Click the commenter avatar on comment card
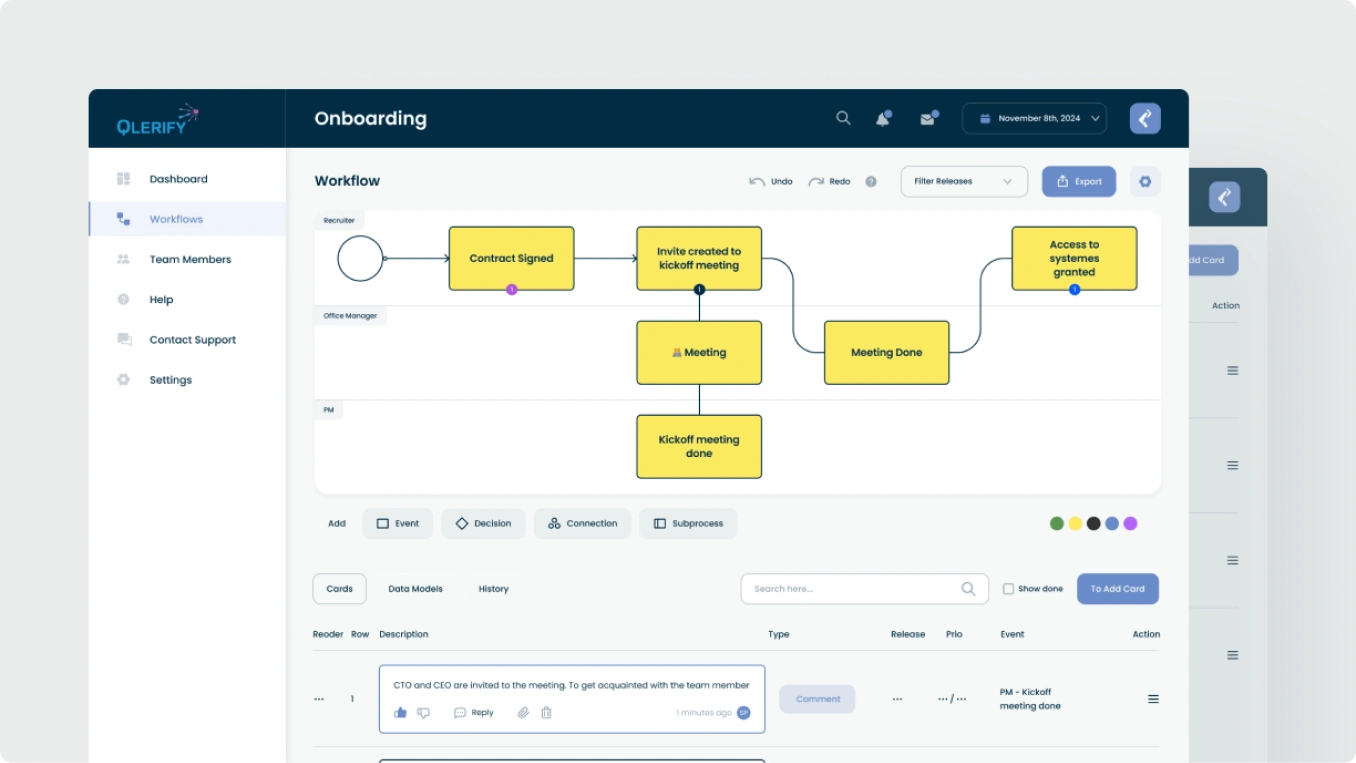This screenshot has width=1356, height=763. coord(743,713)
